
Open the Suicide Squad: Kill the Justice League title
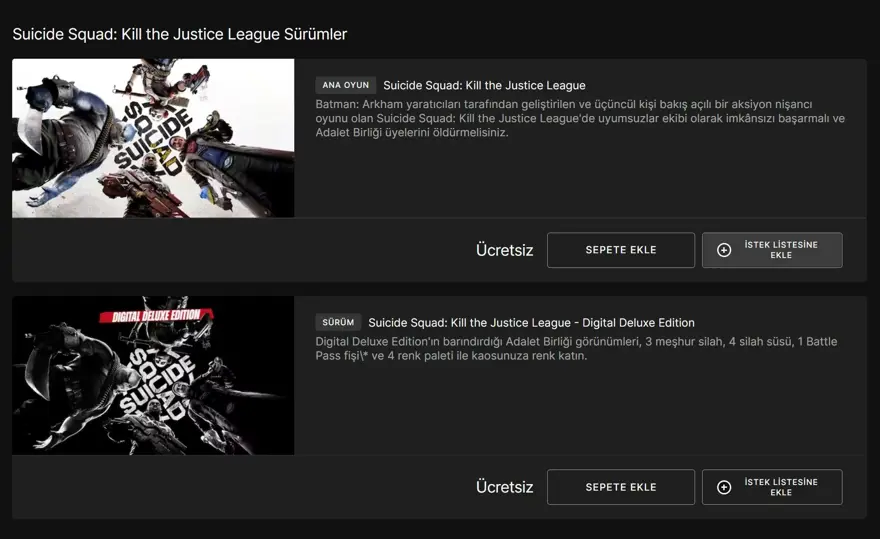coord(484,85)
